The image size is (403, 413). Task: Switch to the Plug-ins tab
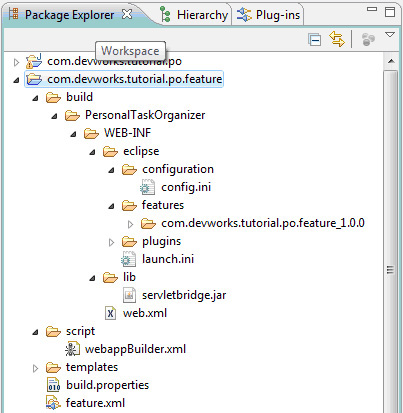click(268, 15)
